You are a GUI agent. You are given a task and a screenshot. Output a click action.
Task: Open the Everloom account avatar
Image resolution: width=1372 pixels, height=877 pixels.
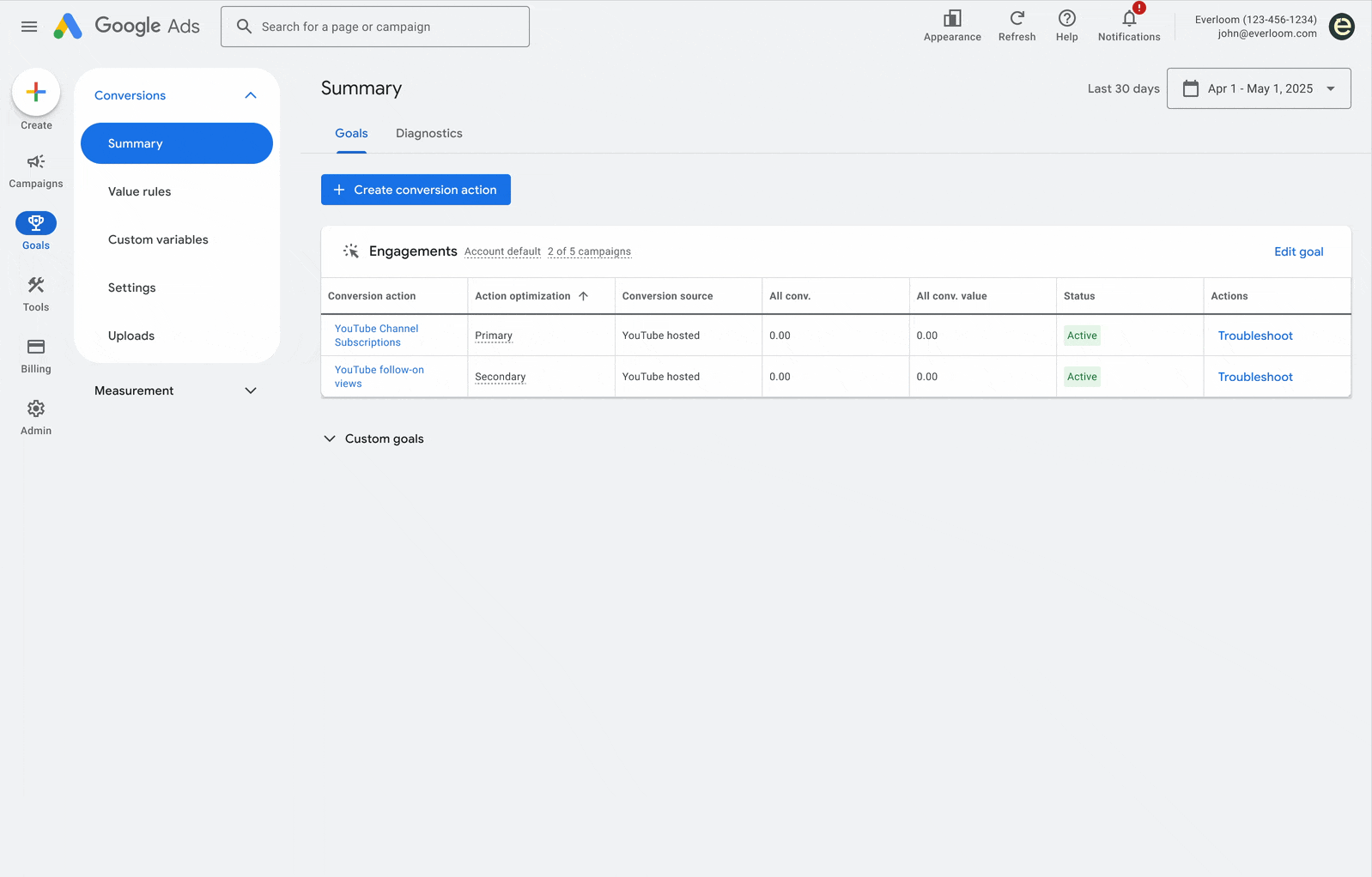coord(1342,27)
